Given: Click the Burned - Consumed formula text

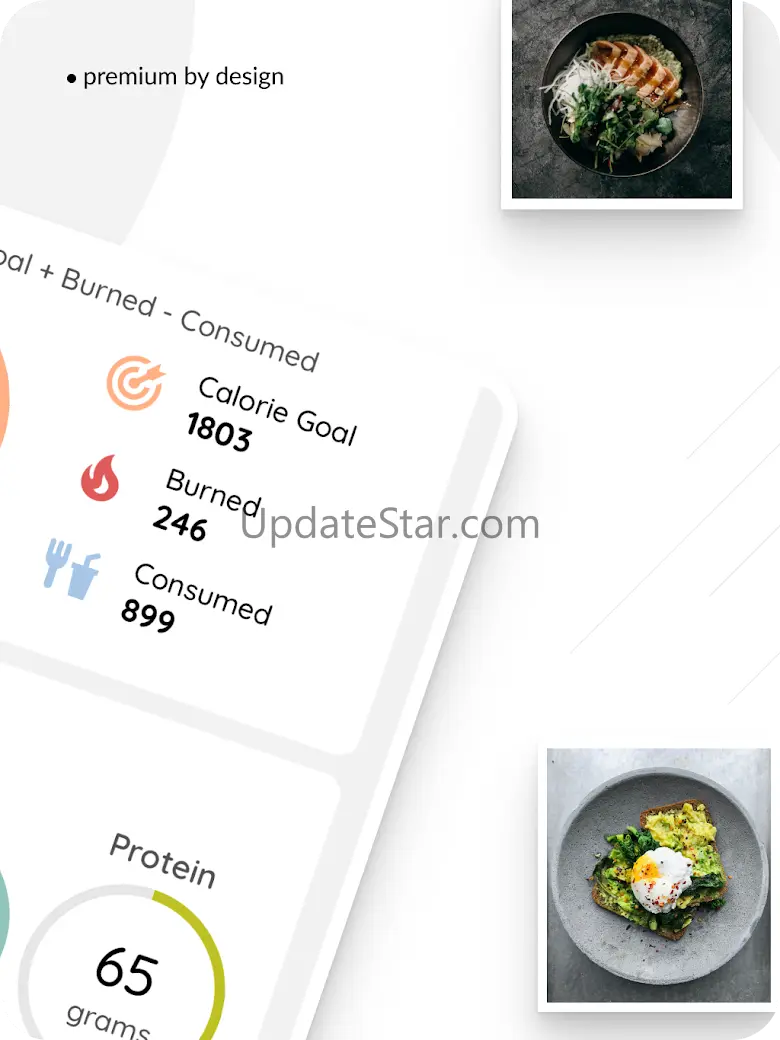Looking at the screenshot, I should click(190, 320).
